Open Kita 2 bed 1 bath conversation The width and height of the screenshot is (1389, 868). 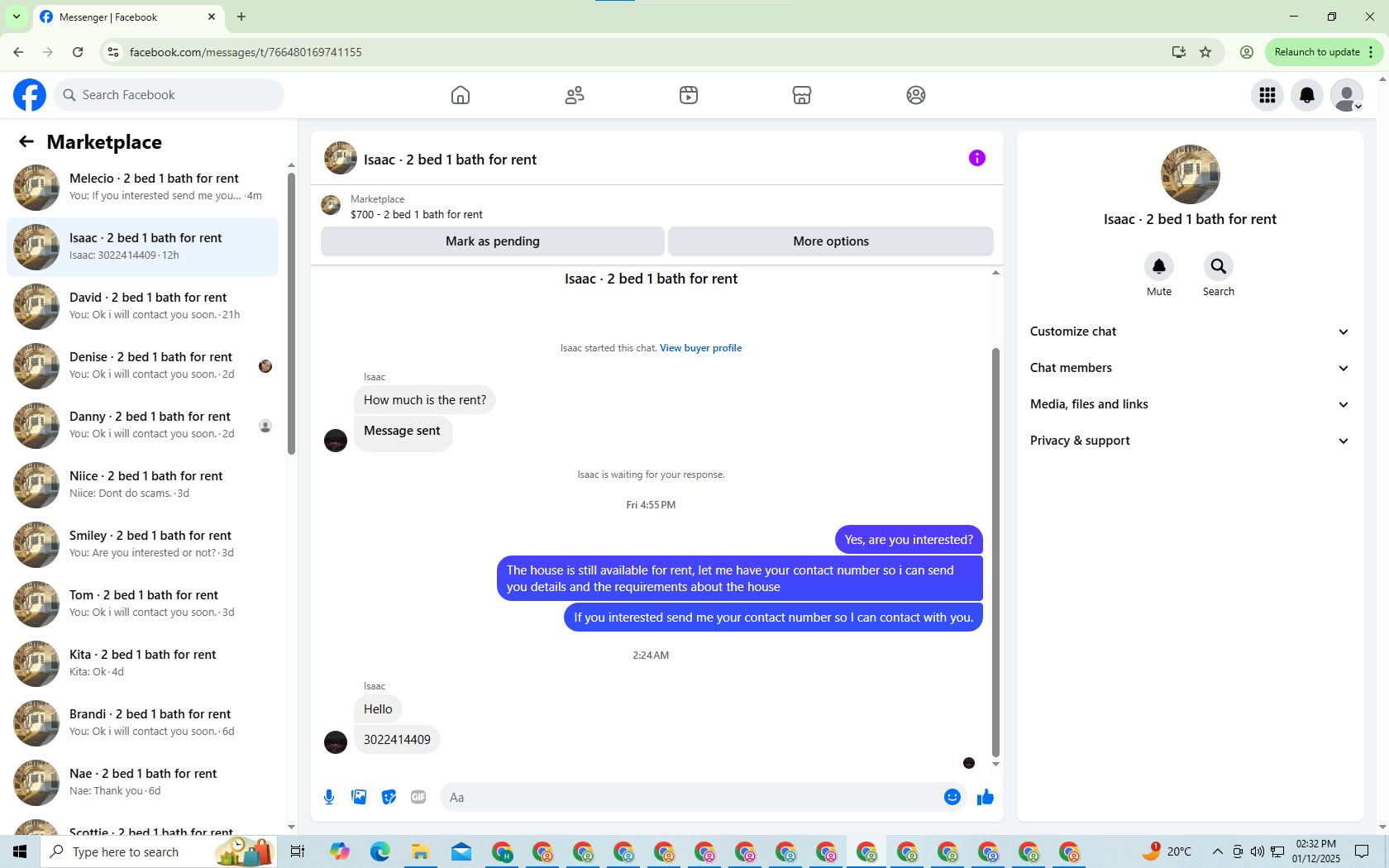pos(142,664)
